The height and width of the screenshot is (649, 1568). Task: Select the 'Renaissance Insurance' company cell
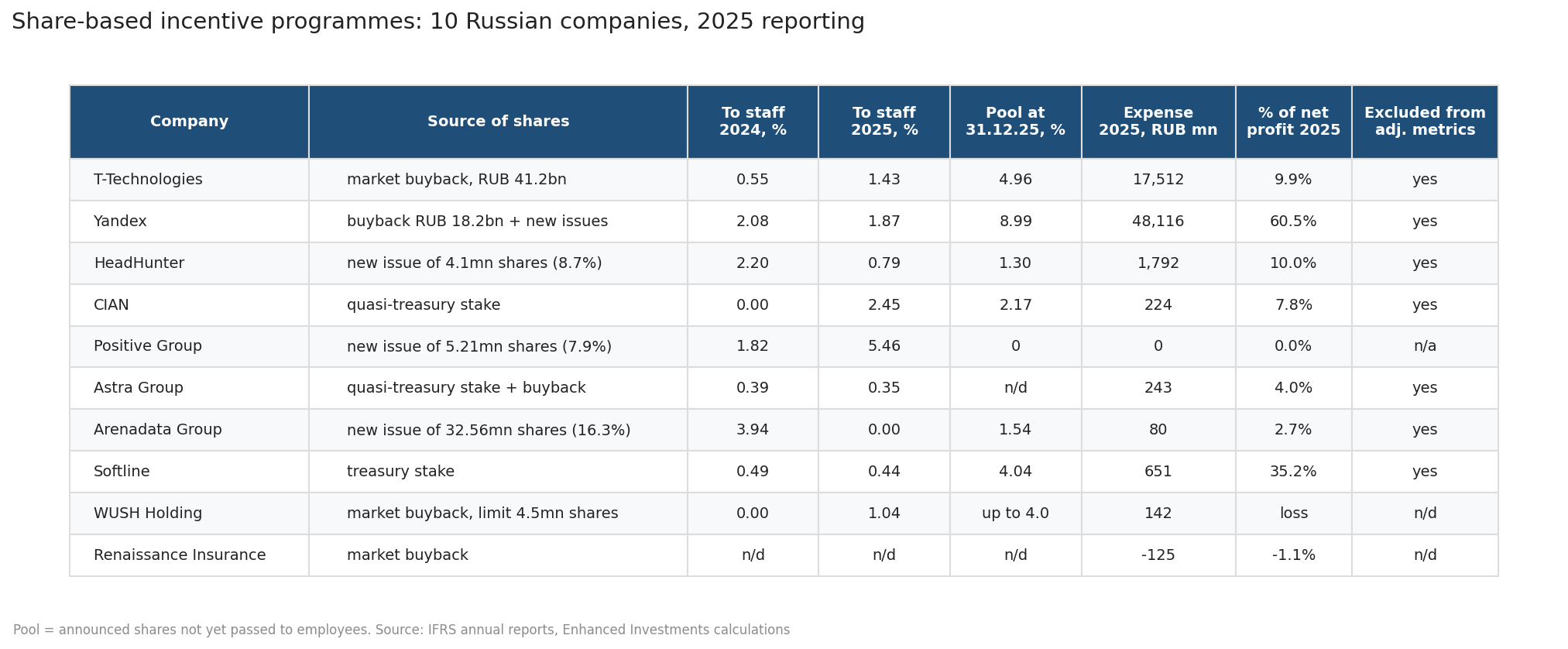[x=189, y=555]
